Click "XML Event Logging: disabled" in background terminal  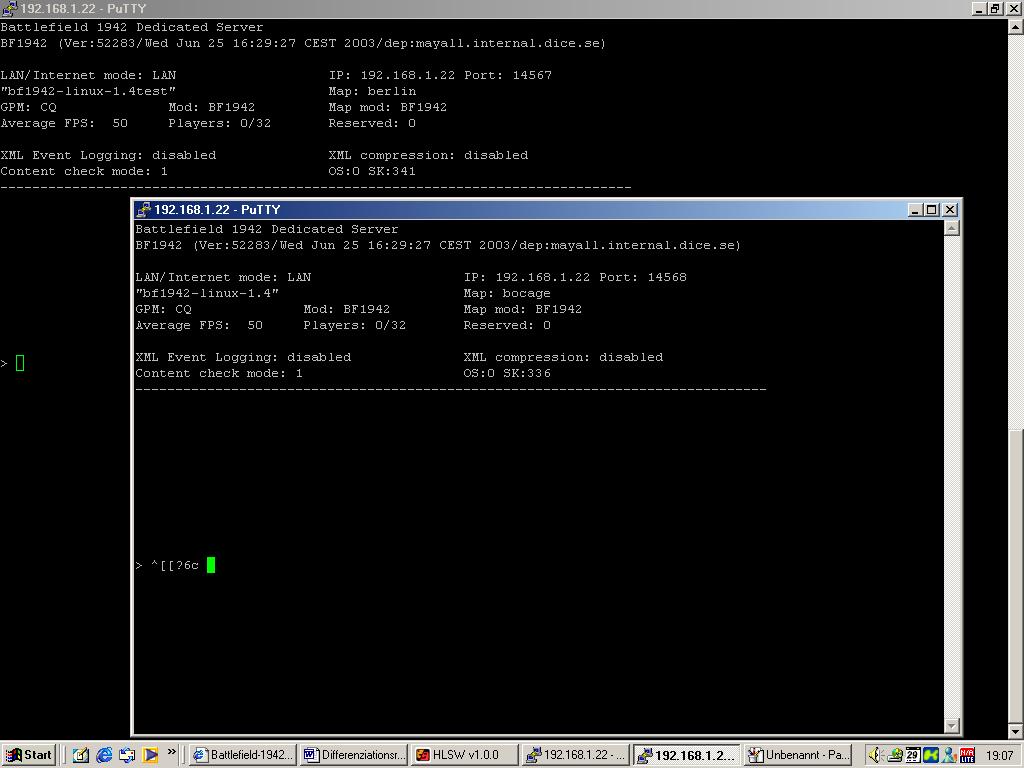[x=108, y=155]
